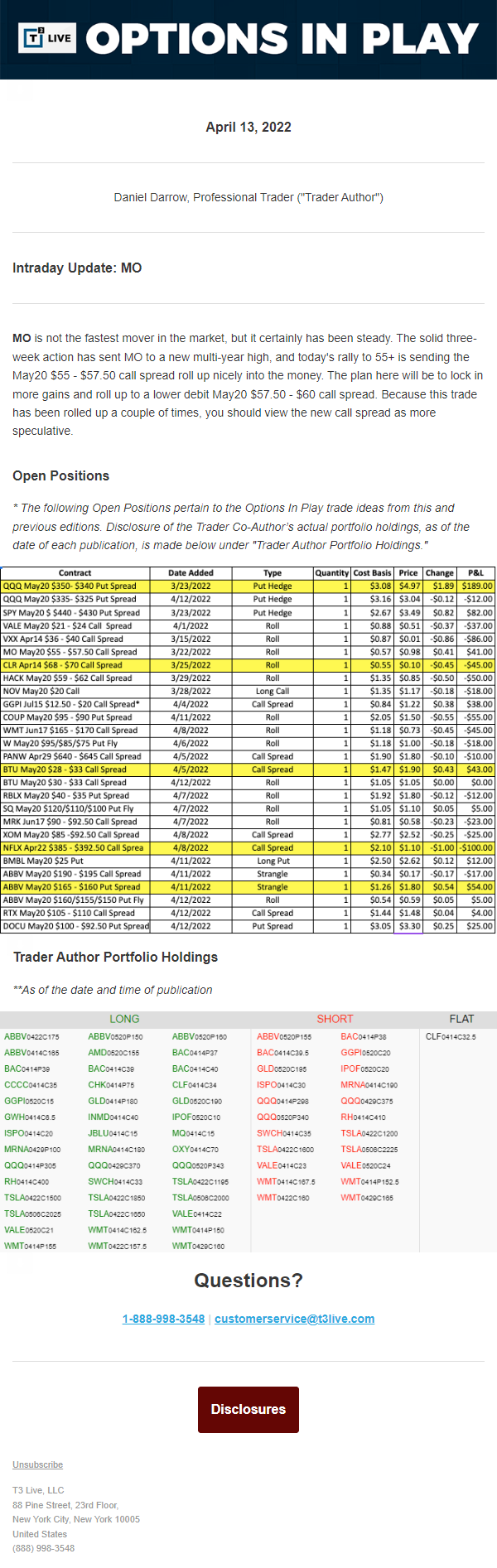The image size is (497, 1568).
Task: Select the FLAT column header in holdings
Action: pyautogui.click(x=461, y=1019)
